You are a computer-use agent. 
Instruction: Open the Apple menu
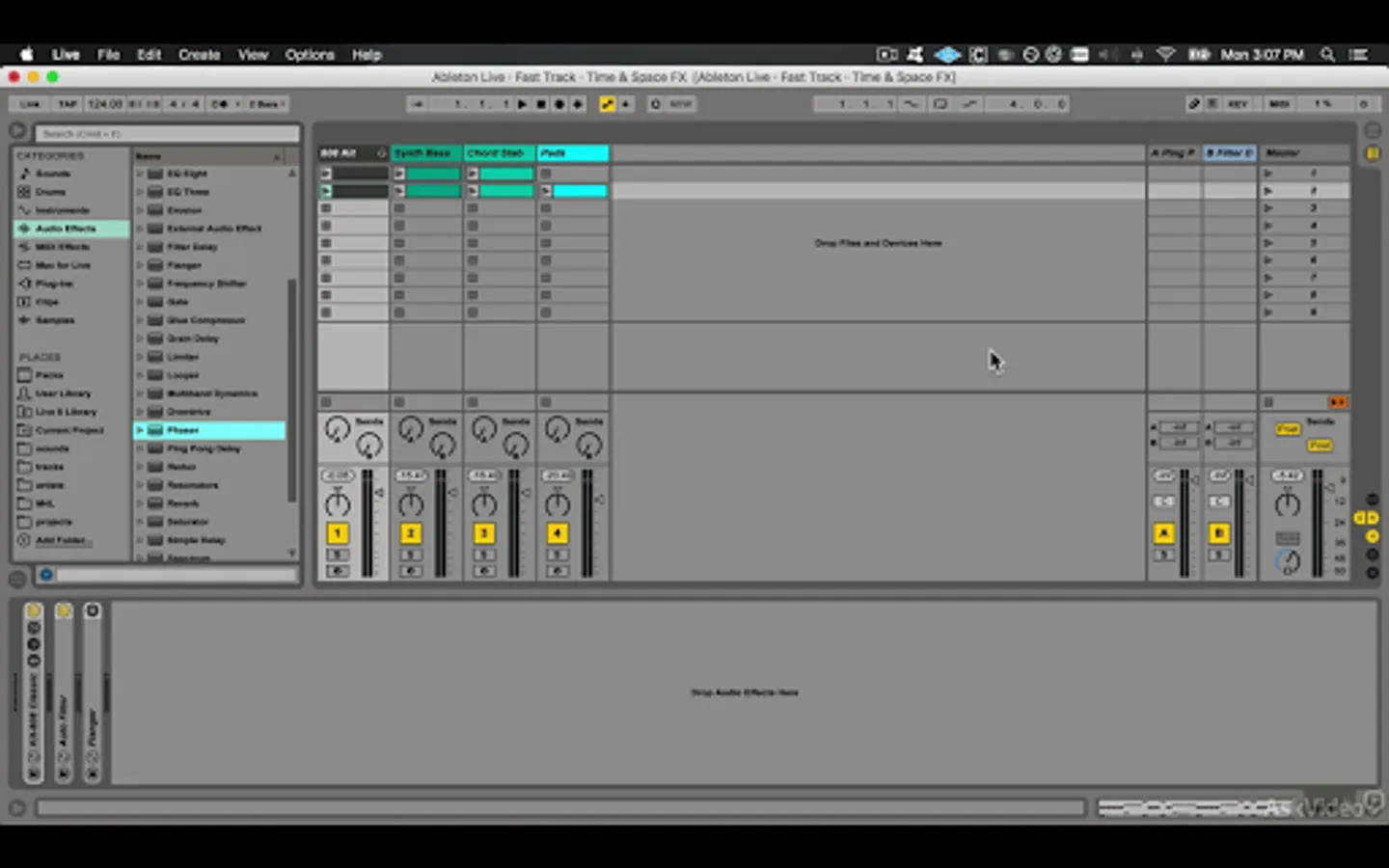pos(27,55)
